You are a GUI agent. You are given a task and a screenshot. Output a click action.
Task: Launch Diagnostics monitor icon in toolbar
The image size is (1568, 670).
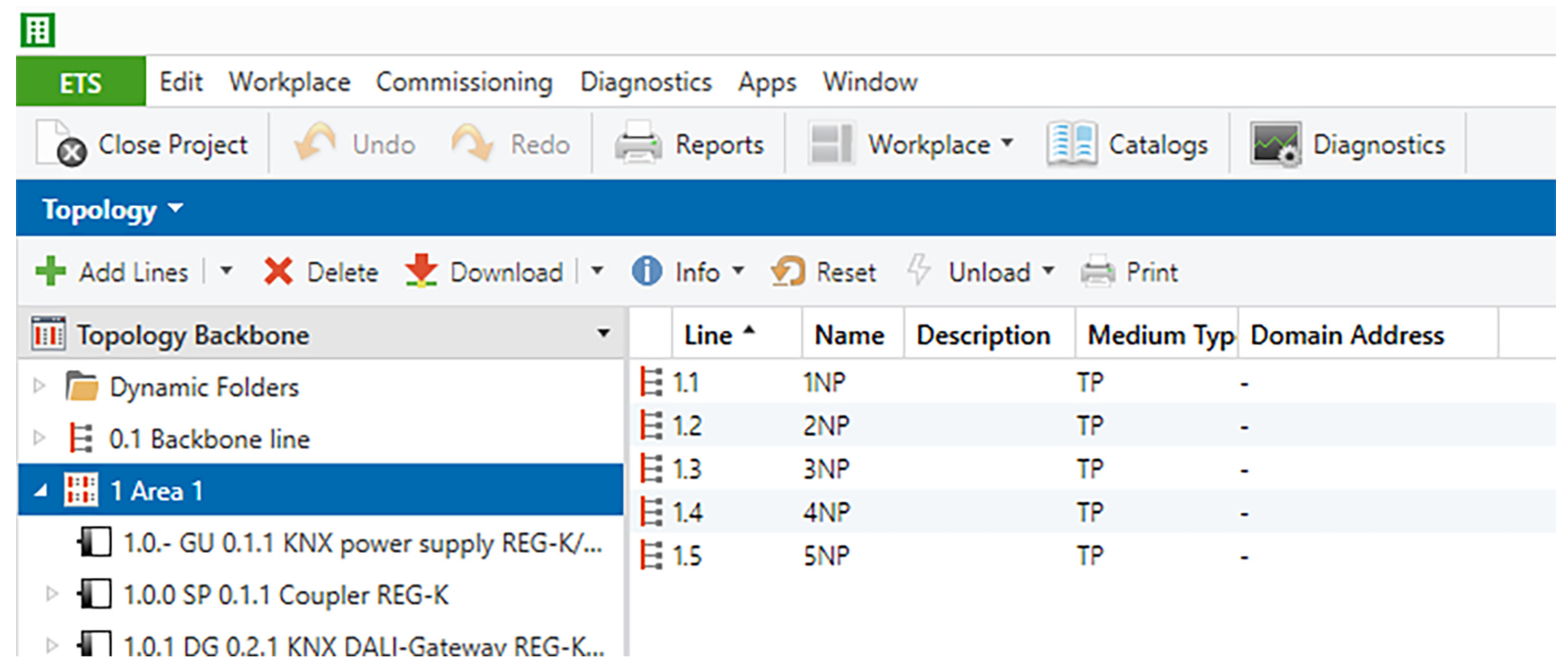pos(1276,144)
